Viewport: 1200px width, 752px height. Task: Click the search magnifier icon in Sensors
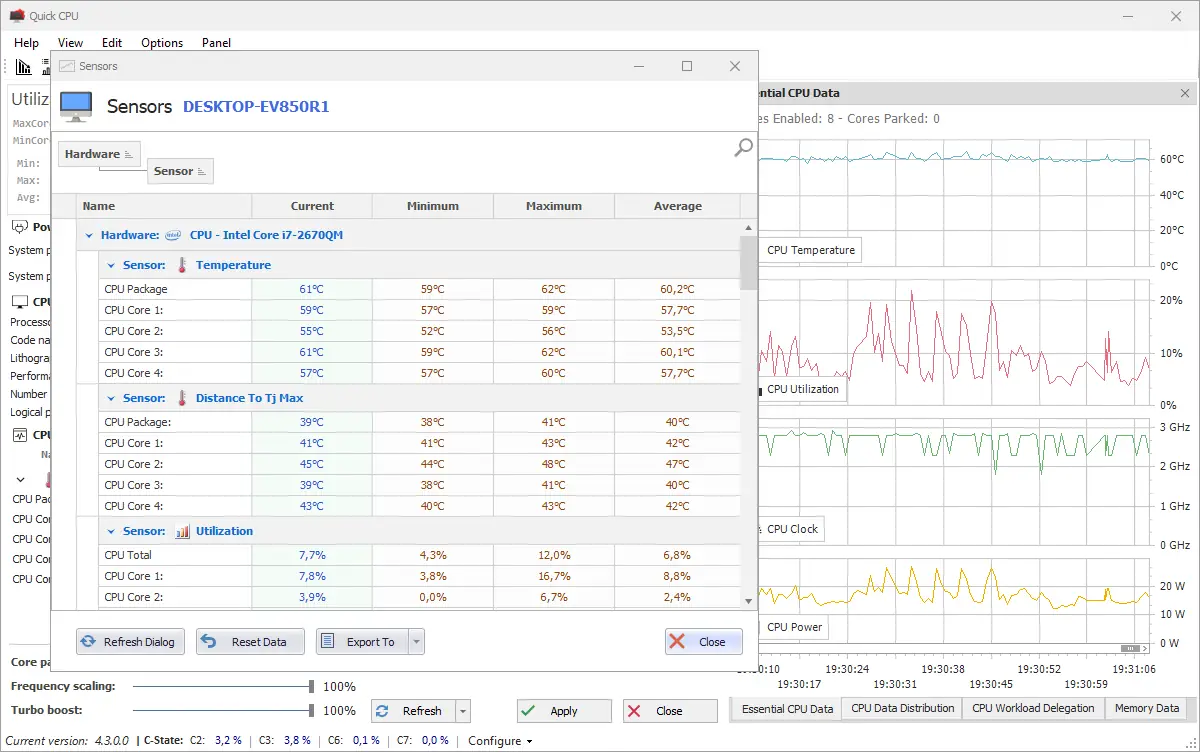pyautogui.click(x=743, y=148)
